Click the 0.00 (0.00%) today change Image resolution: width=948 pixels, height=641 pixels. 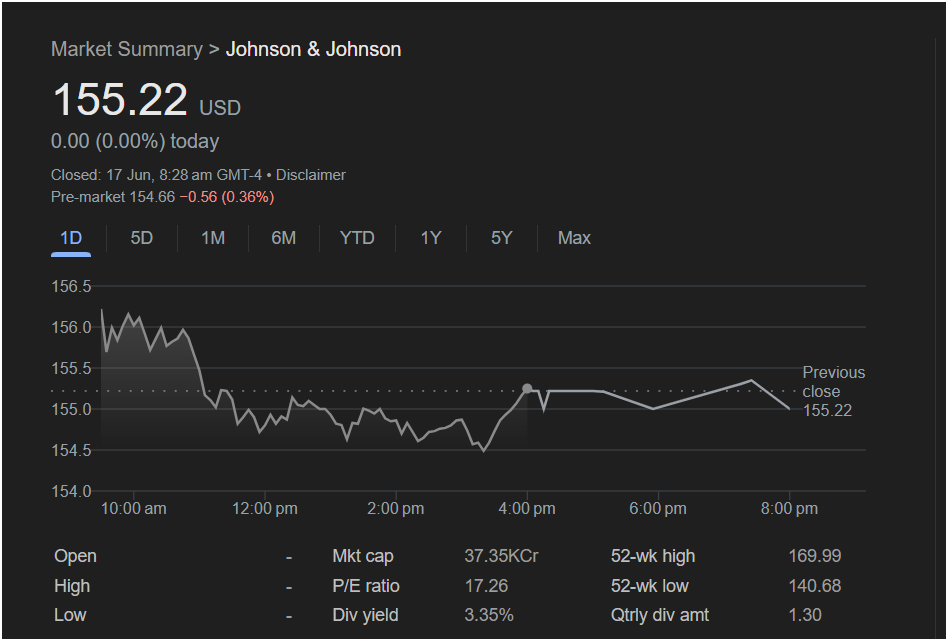135,141
